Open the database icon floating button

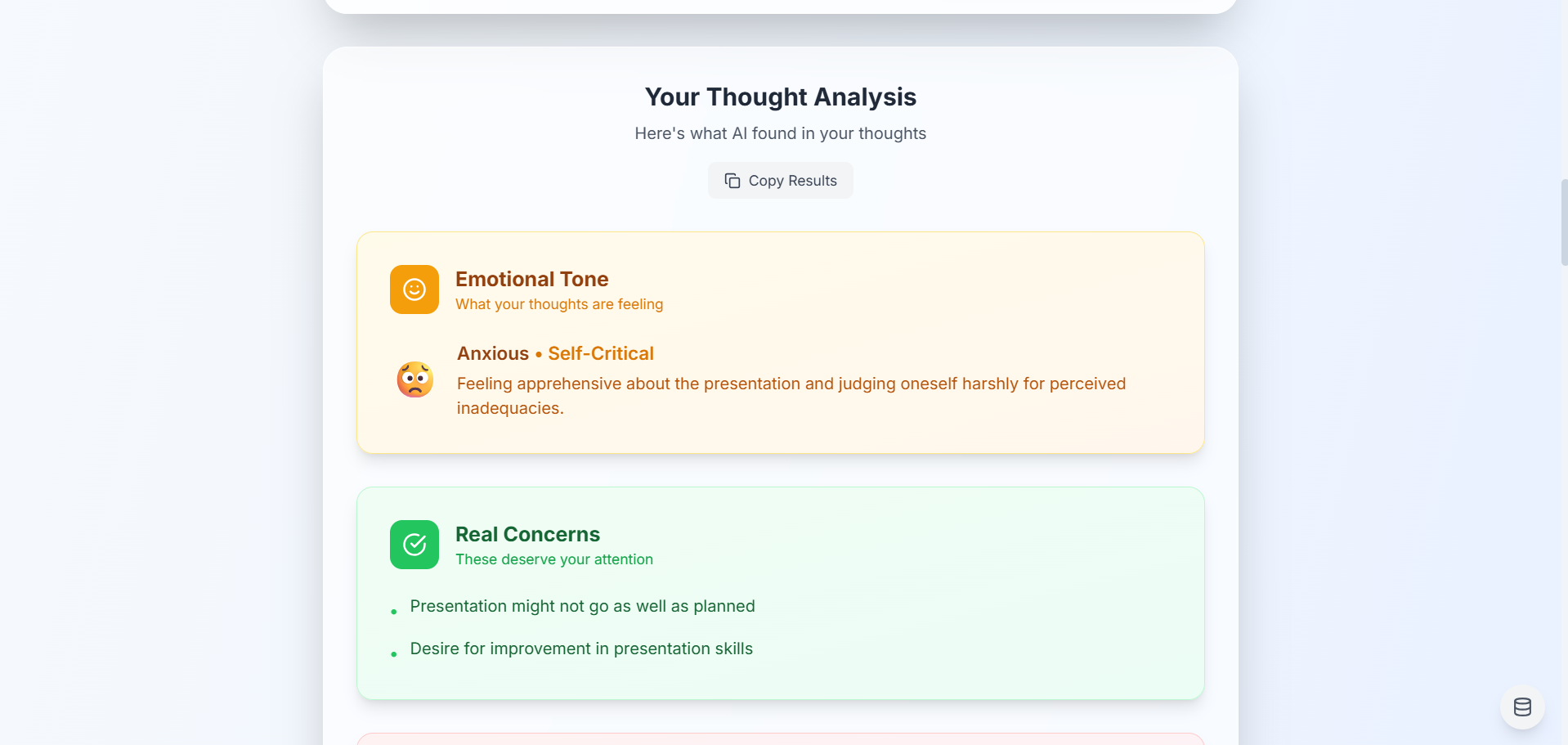(1521, 707)
